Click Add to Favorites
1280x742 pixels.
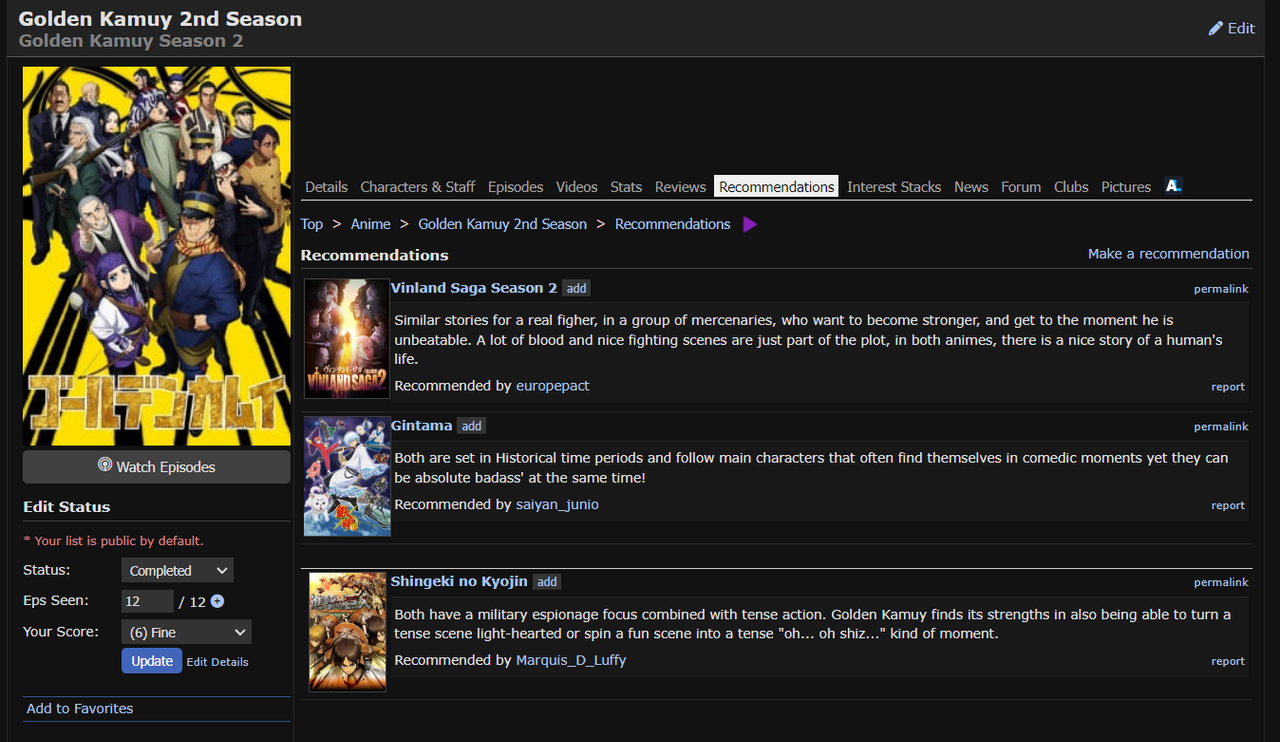pos(80,708)
